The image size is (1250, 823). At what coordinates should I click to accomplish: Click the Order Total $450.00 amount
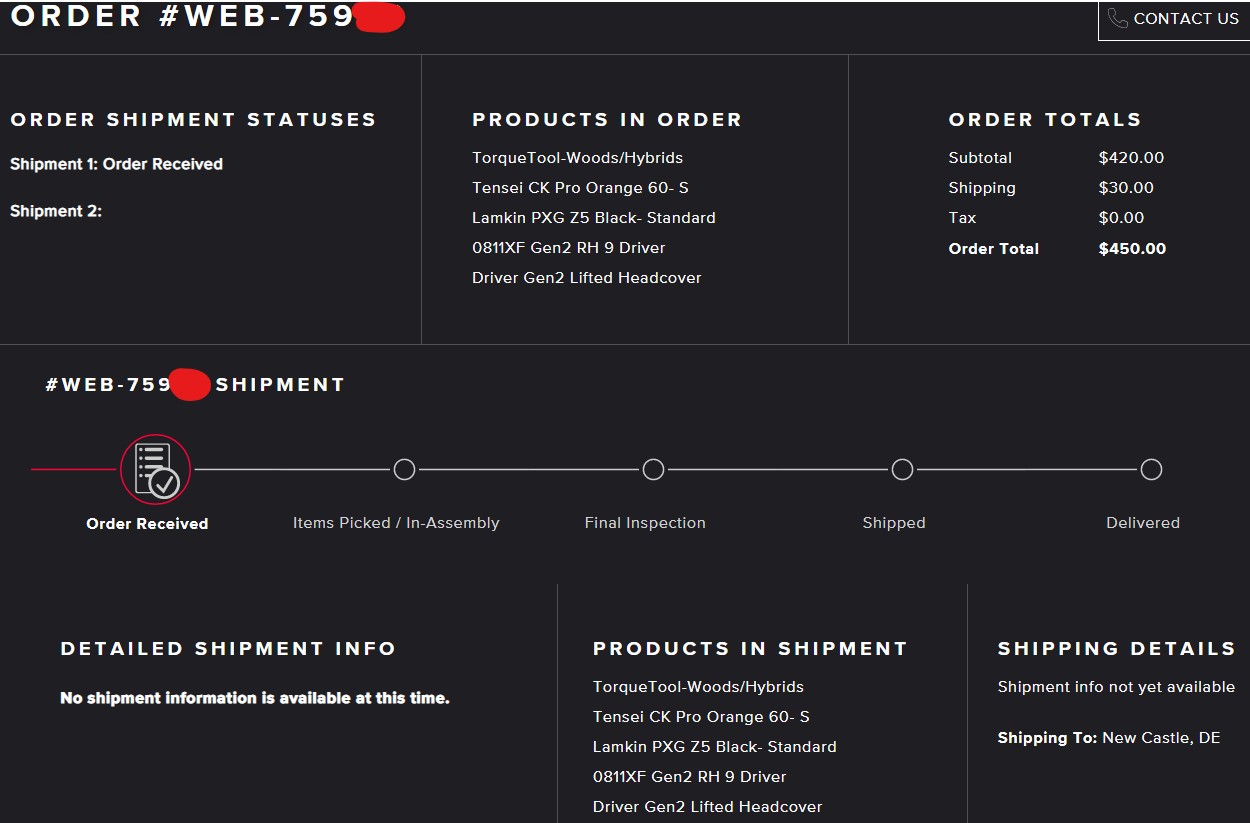coord(1132,249)
